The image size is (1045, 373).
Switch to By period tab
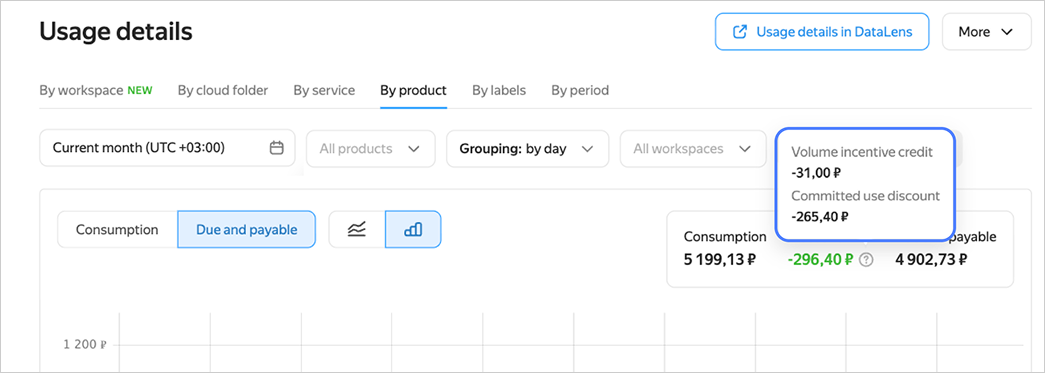click(580, 90)
